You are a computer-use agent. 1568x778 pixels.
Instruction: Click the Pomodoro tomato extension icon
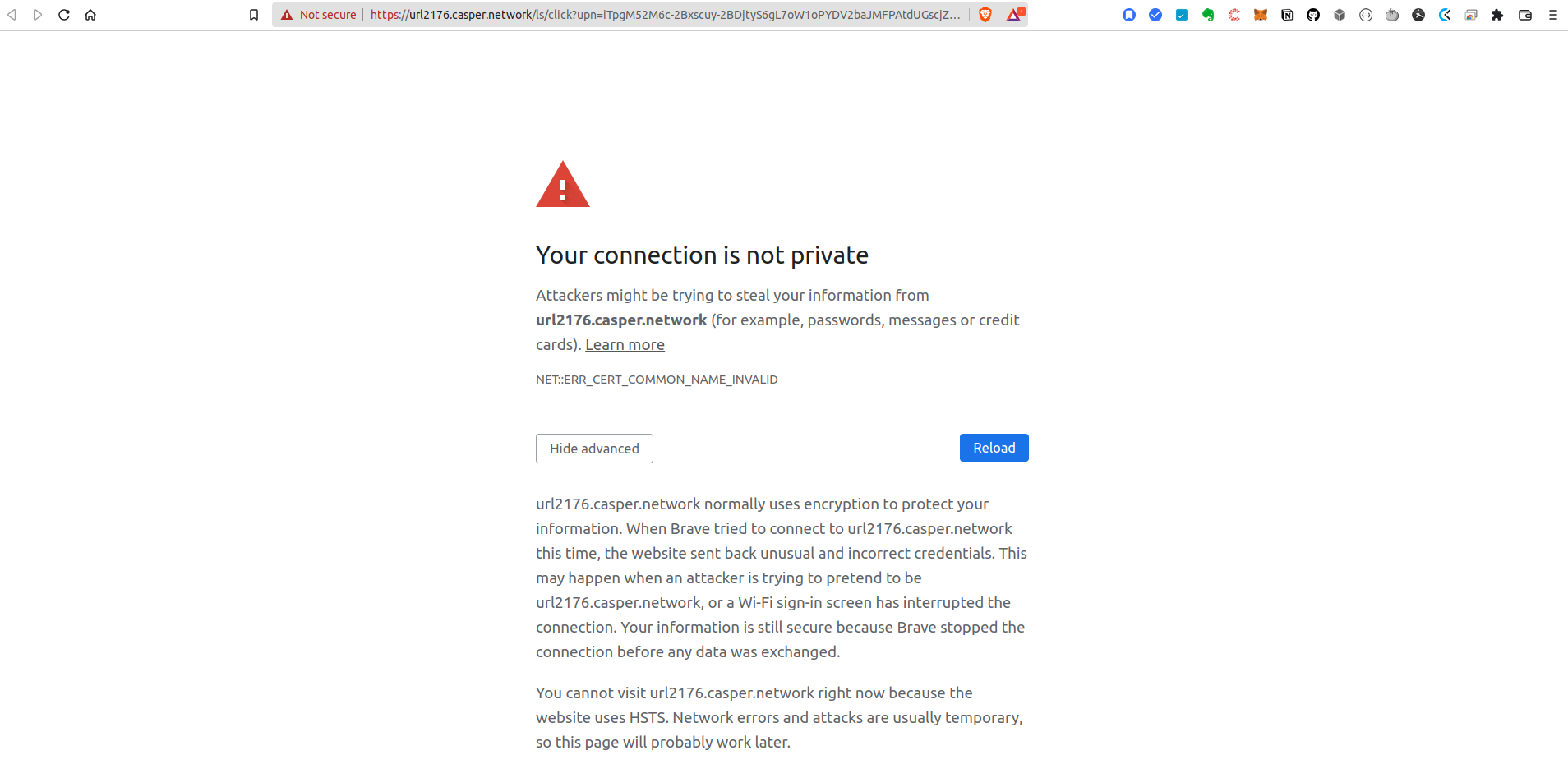tap(1392, 14)
